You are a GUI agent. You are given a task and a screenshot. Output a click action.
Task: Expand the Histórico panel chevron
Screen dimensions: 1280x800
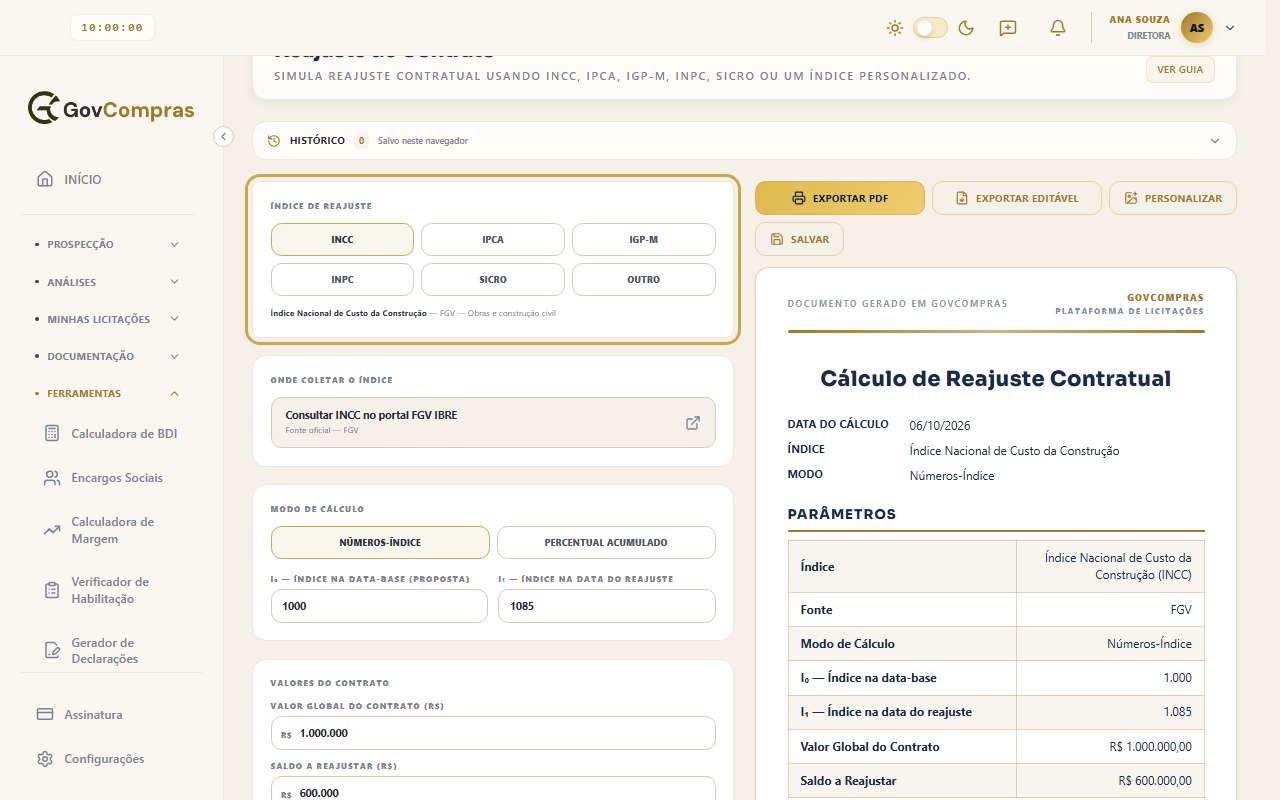pyautogui.click(x=1215, y=141)
